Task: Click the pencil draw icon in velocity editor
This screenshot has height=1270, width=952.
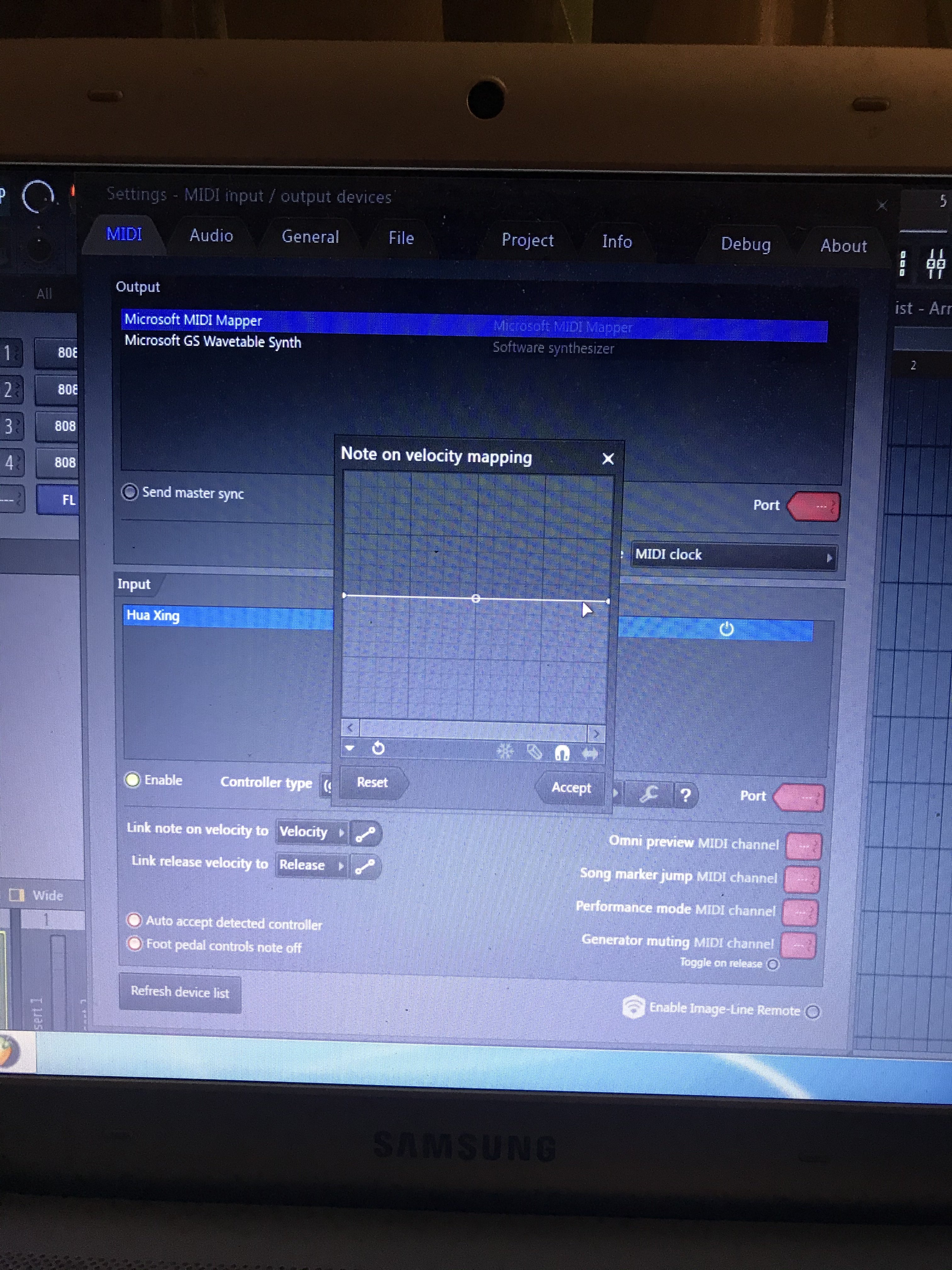Action: (534, 752)
